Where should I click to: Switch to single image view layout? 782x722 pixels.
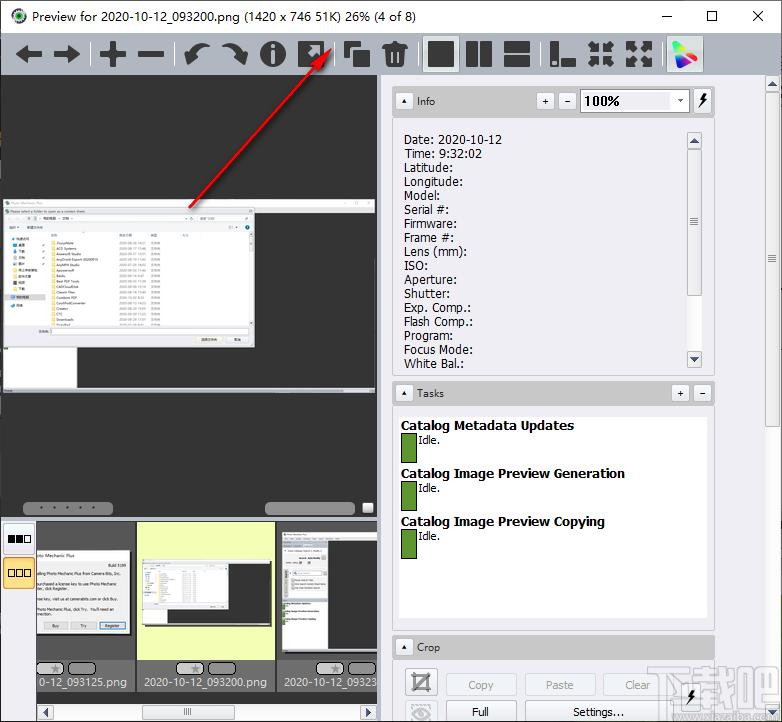pos(441,54)
